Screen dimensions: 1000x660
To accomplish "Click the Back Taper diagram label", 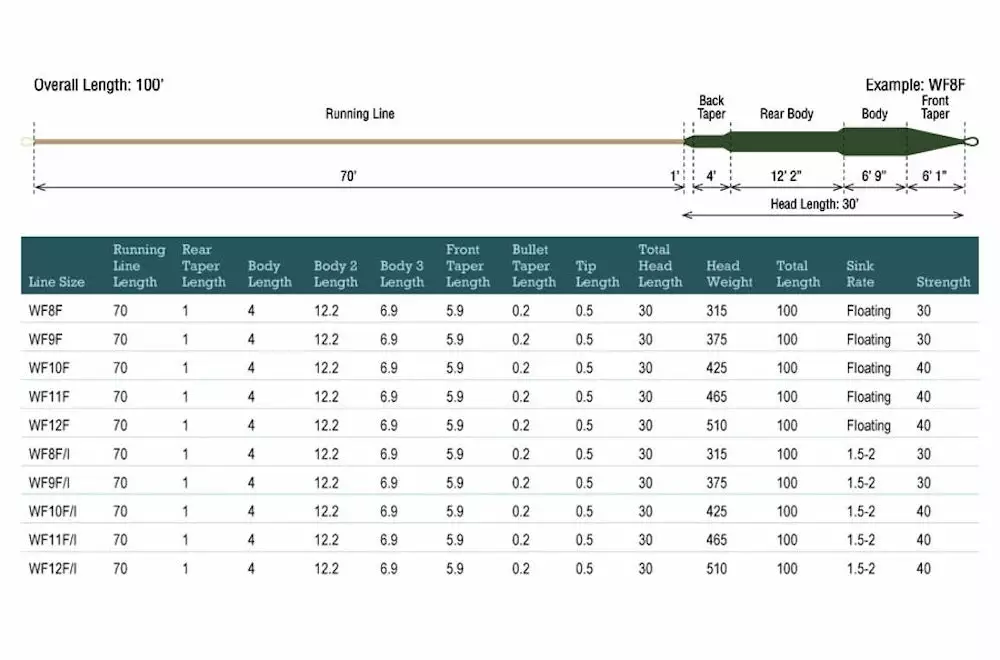I will pos(711,107).
